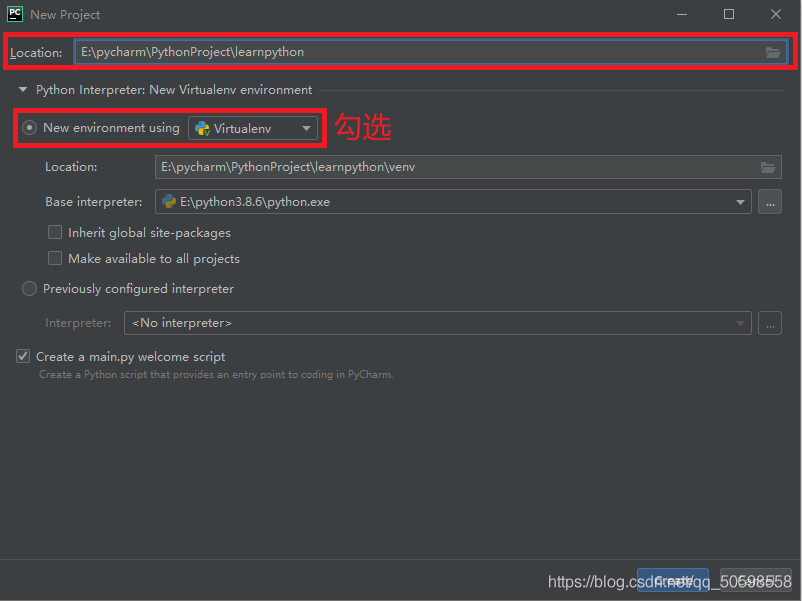Screen dimensions: 802x601
Task: Click python icon beside E:\python3.8.6\python.exe
Action: [169, 202]
